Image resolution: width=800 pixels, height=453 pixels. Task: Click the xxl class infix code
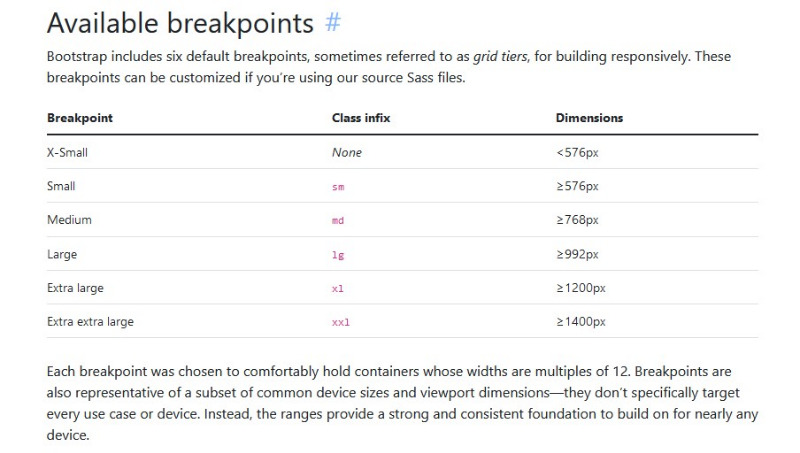coord(341,322)
